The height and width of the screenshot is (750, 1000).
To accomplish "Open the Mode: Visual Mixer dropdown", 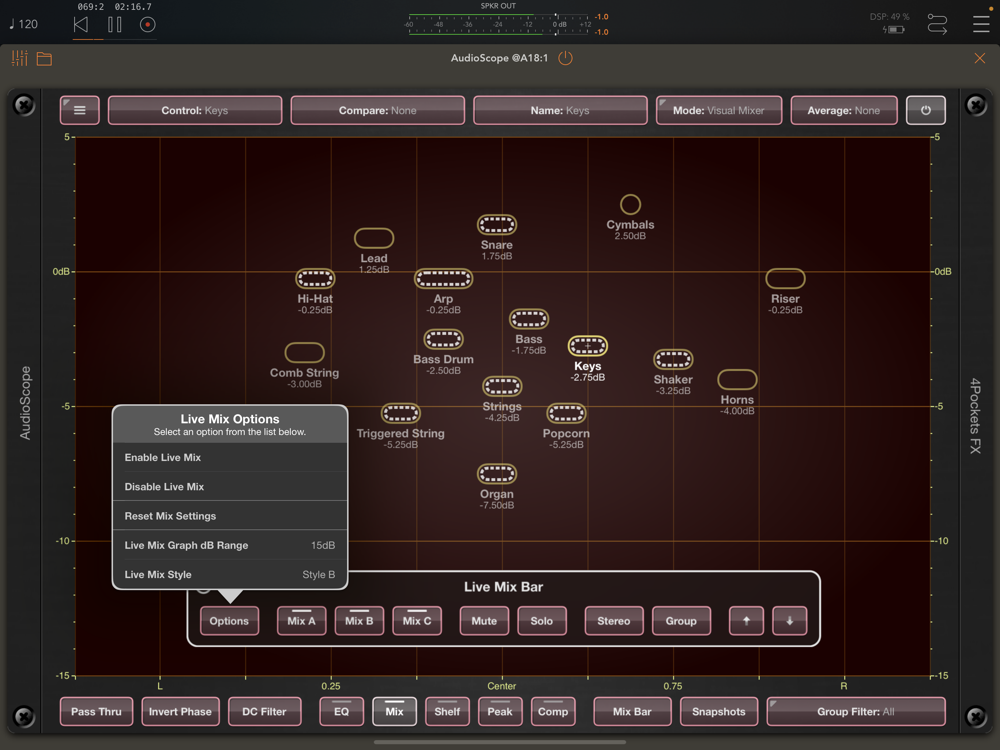I will tap(719, 110).
